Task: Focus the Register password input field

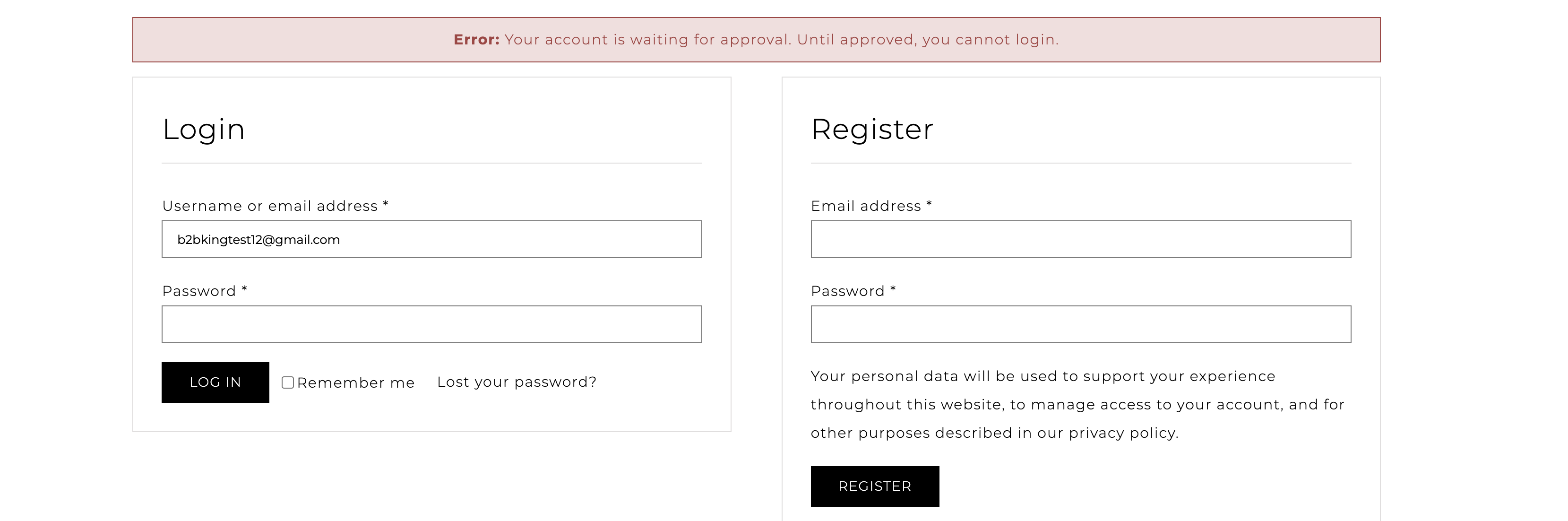Action: coord(1080,324)
